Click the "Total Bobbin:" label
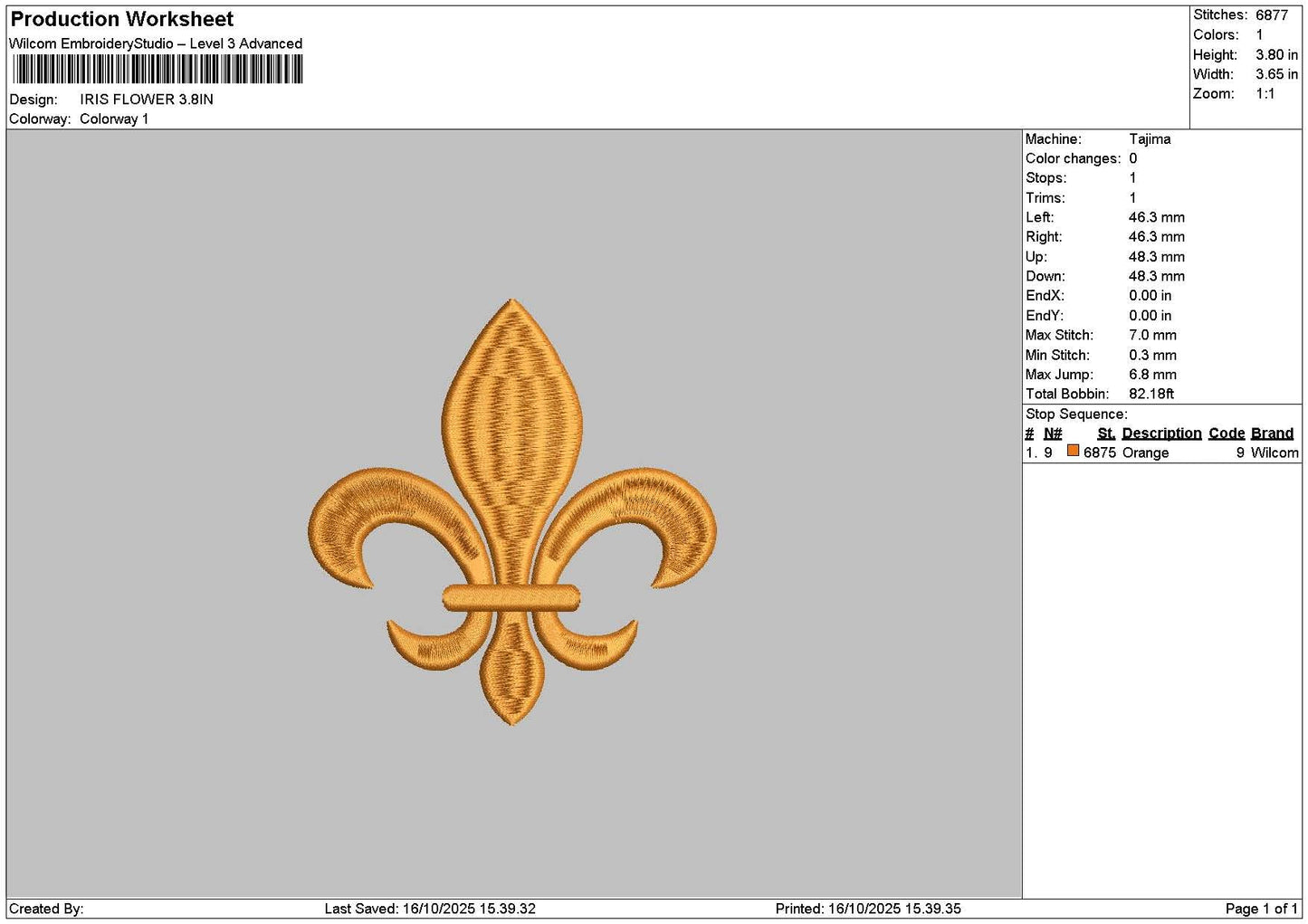The image size is (1308, 924). coord(1067,395)
